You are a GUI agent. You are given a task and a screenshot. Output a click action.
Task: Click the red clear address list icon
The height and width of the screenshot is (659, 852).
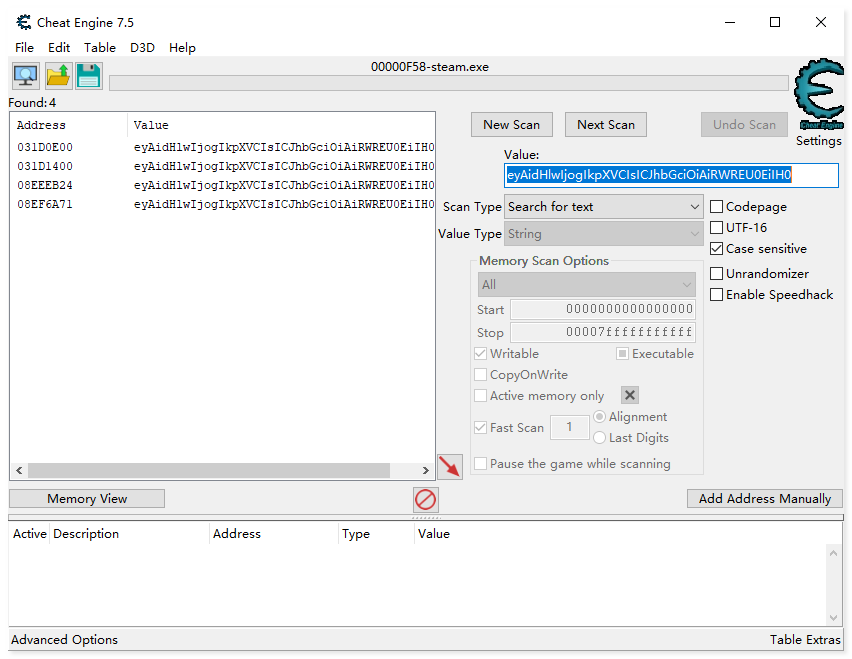tap(426, 499)
